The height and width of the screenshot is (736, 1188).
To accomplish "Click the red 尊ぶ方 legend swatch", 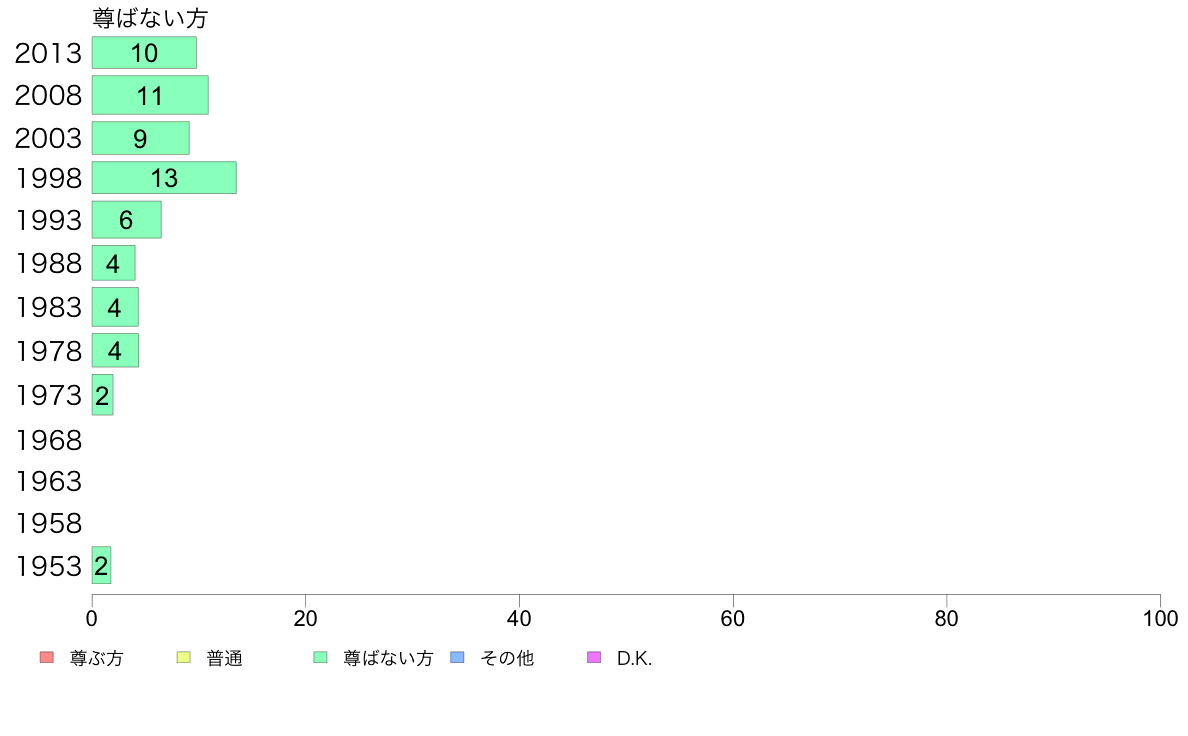I will [47, 657].
